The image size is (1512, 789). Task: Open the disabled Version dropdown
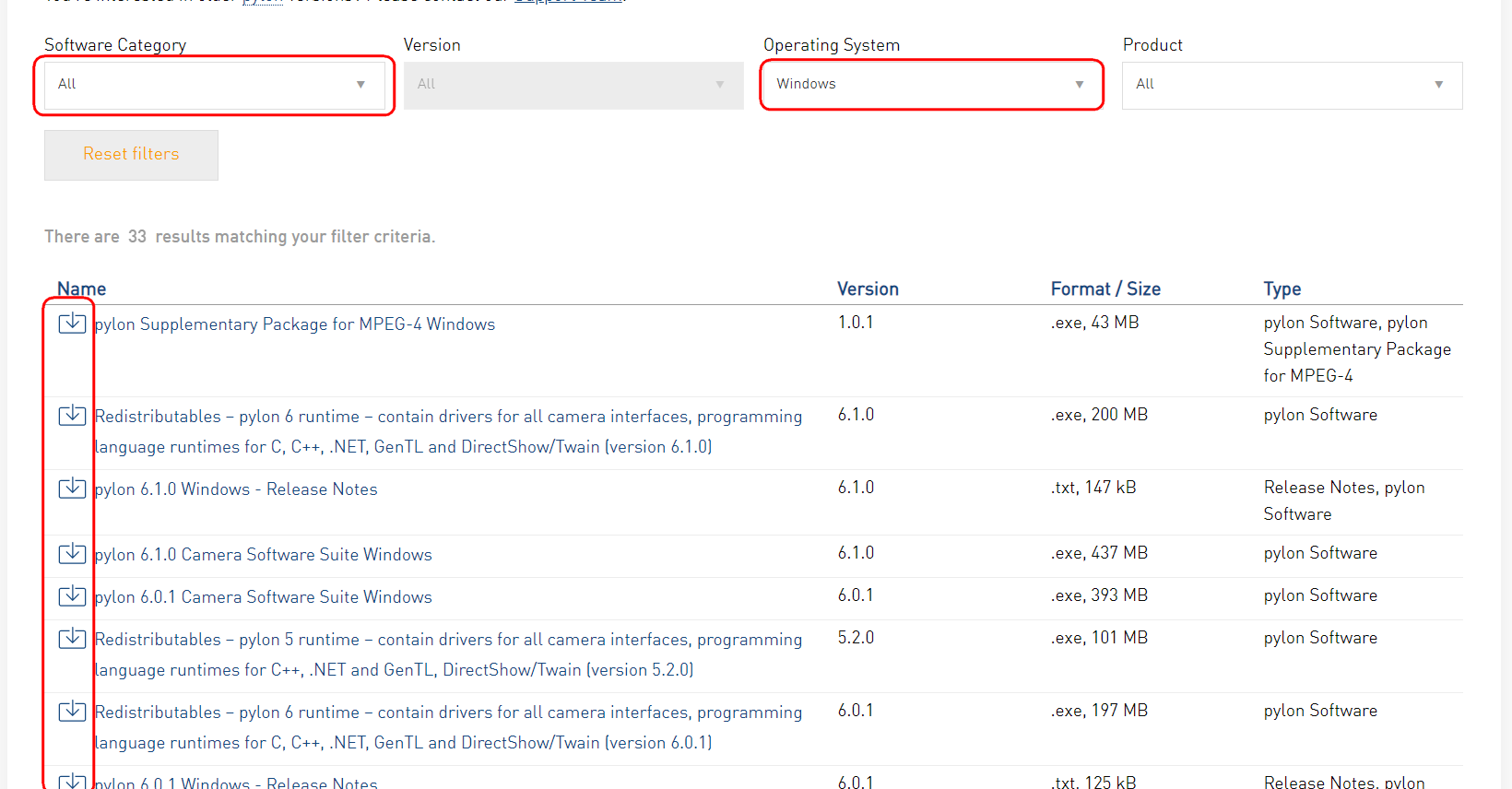573,85
